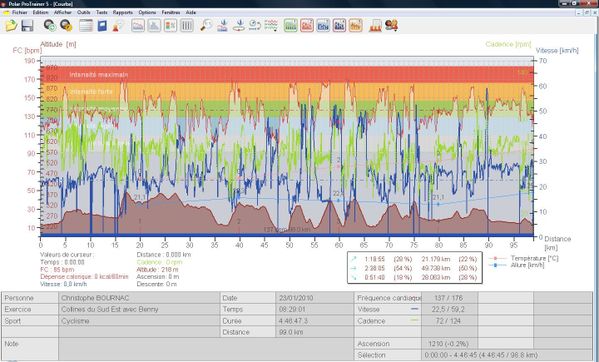Click the red athlete figure toolbar icon

tap(118, 26)
